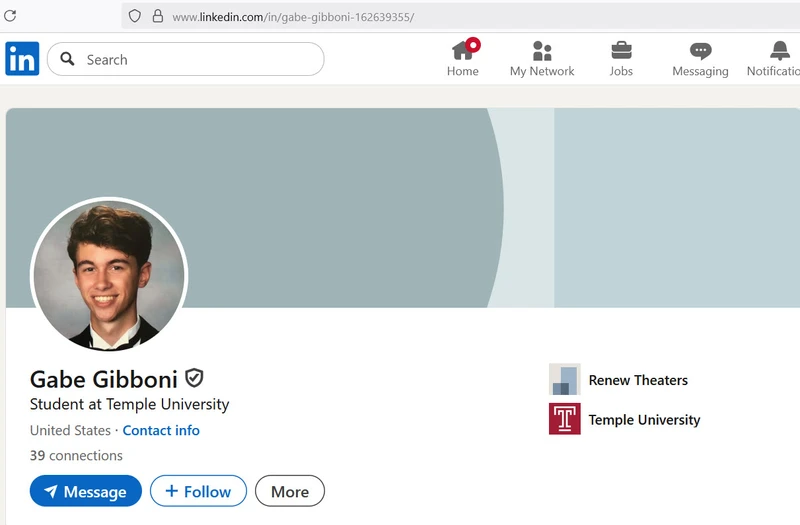Expand the More actions button
This screenshot has height=525, width=800.
point(290,491)
